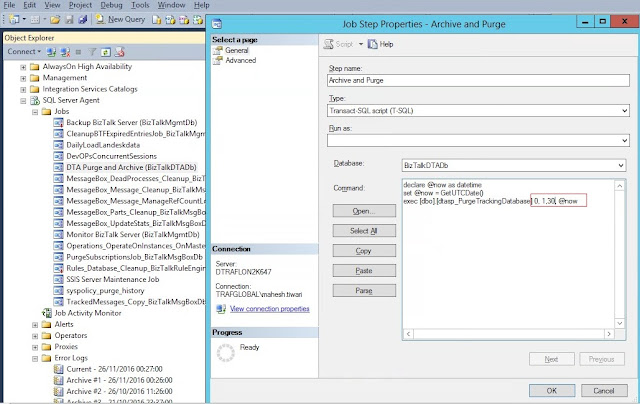Open the File menu
Screen dimensions: 640x404
[9, 5]
